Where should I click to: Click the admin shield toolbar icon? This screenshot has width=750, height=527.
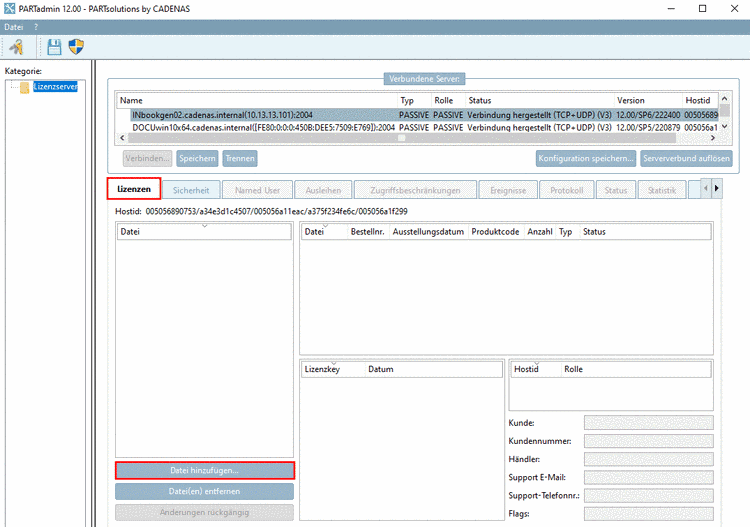coord(76,47)
